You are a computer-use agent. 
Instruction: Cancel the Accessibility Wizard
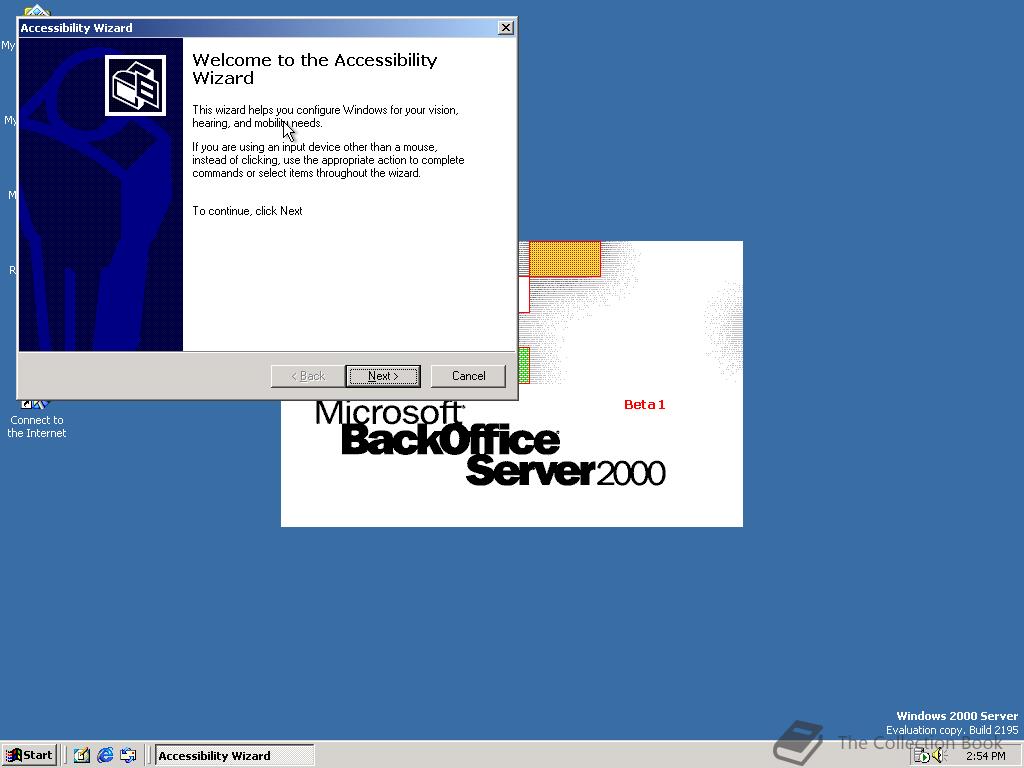(468, 376)
